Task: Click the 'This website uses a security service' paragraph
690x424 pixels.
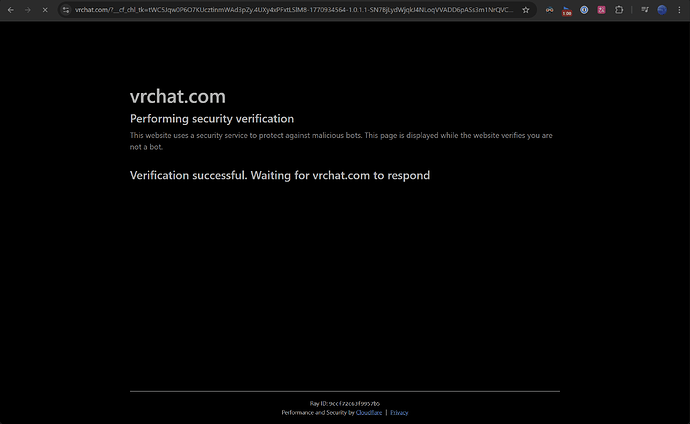Action: (341, 141)
